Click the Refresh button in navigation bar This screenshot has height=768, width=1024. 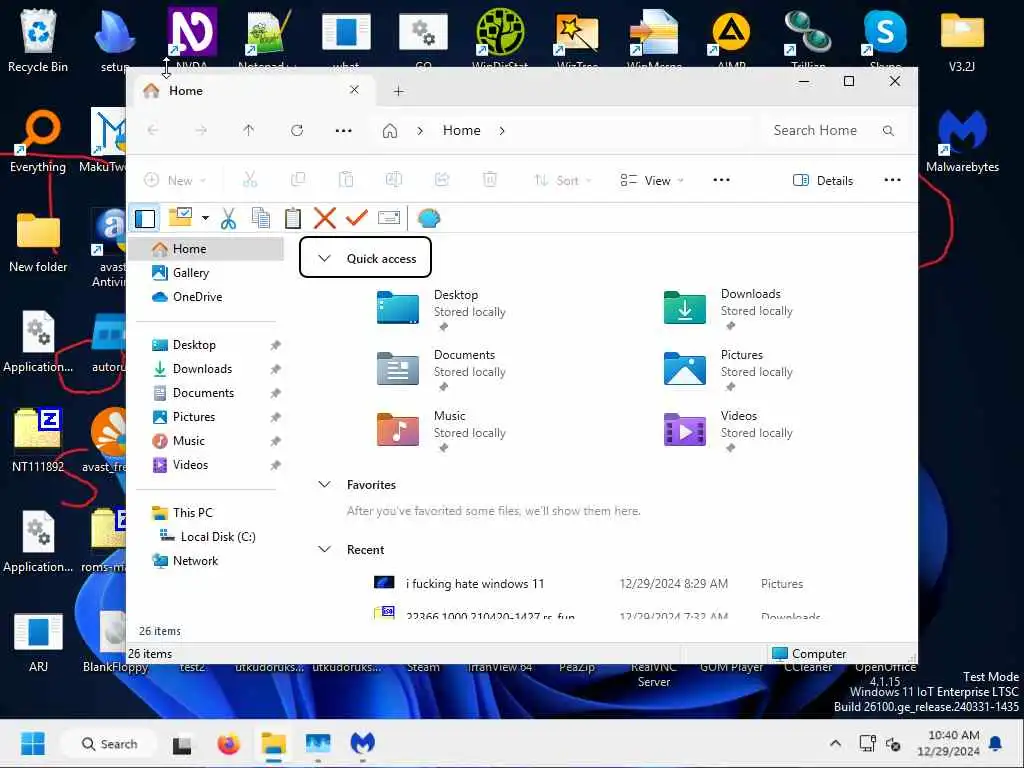pos(297,131)
